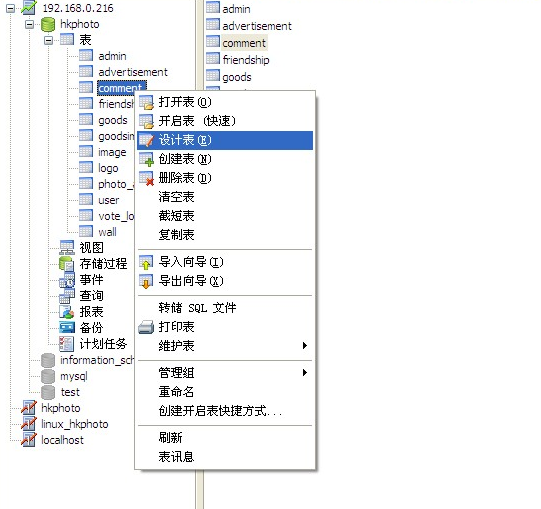Click the 视图 views icon

point(67,247)
